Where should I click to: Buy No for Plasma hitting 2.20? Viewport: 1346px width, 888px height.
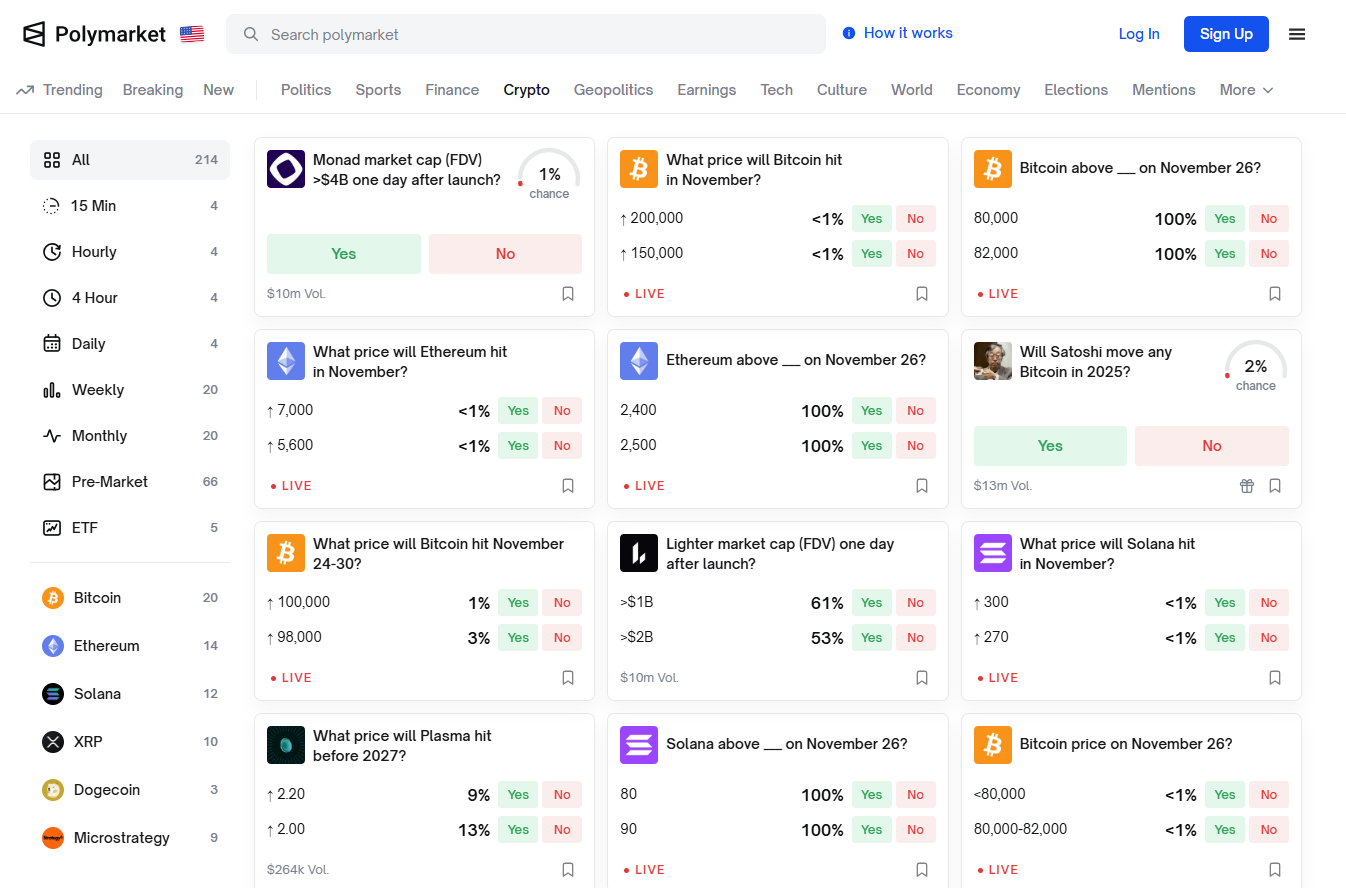click(x=562, y=795)
